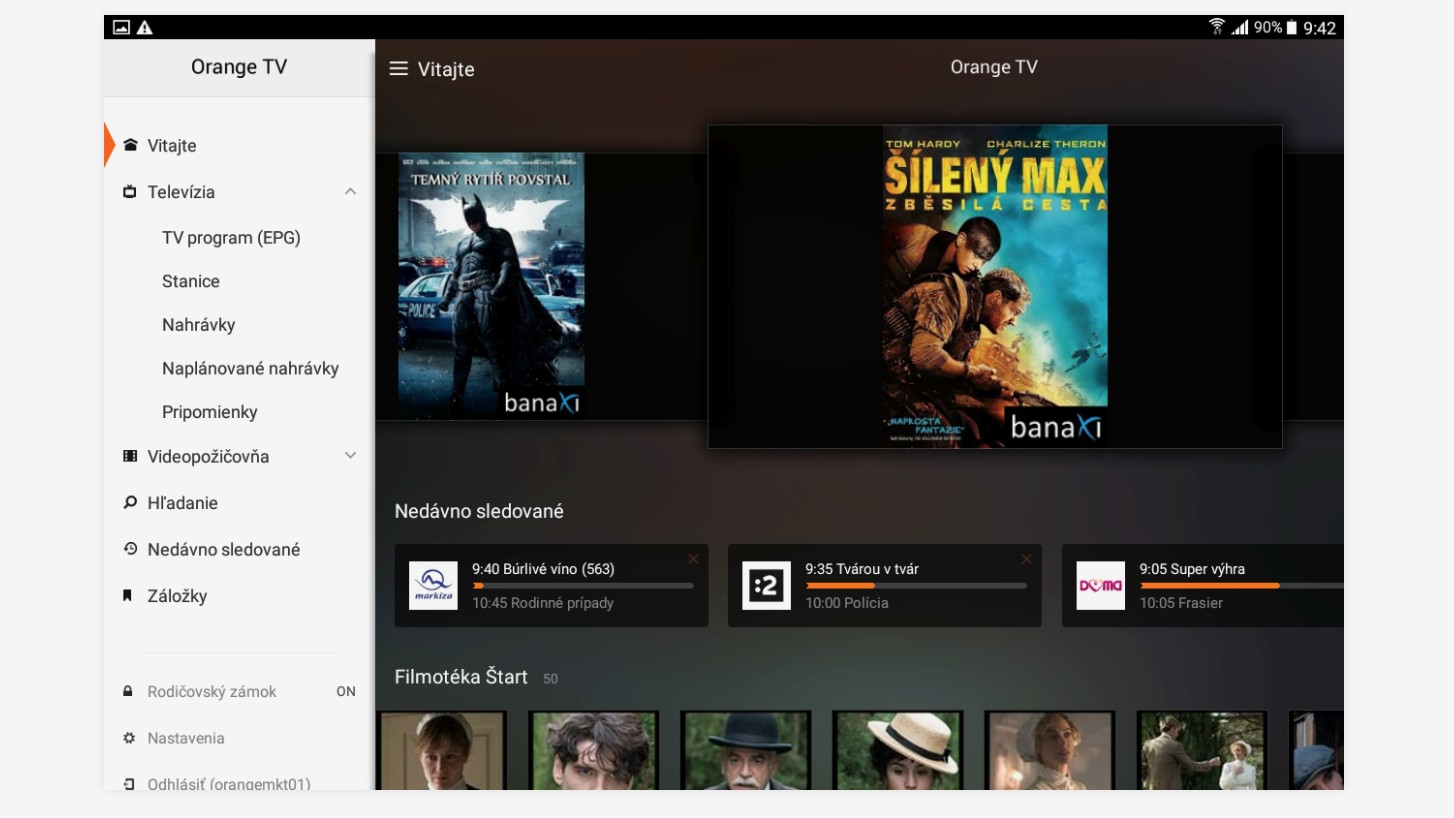Select Stanice in the sidebar
The width and height of the screenshot is (1454, 818).
coord(191,282)
